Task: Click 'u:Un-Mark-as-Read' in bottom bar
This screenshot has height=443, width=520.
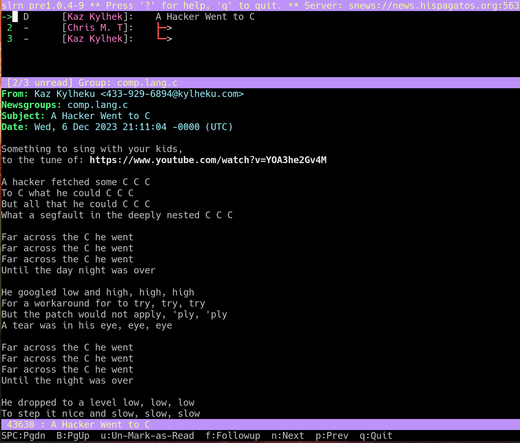Action: tap(147, 436)
